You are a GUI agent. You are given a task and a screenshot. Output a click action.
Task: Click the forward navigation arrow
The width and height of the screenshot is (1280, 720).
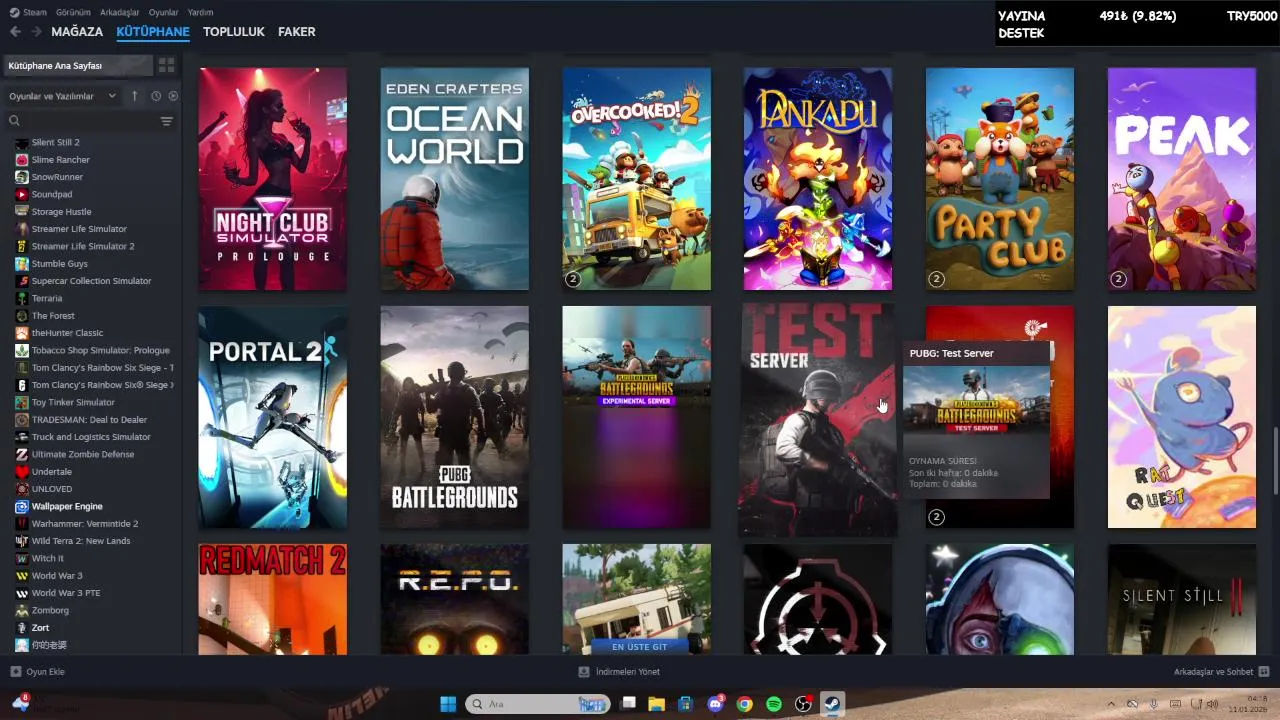[36, 32]
